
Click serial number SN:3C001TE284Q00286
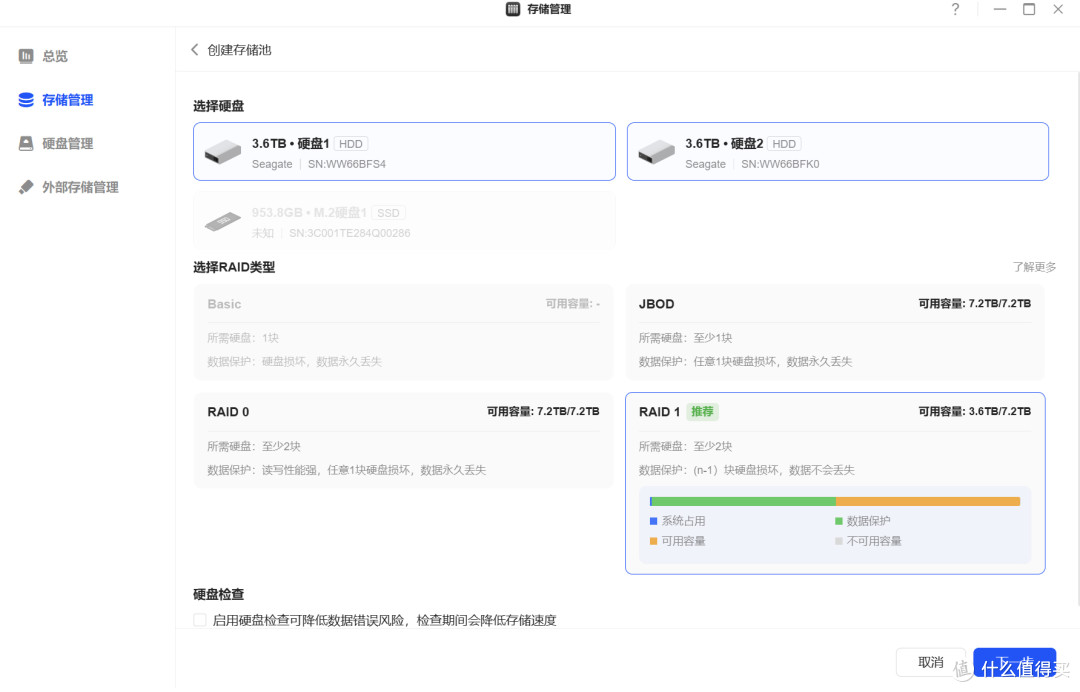350,233
